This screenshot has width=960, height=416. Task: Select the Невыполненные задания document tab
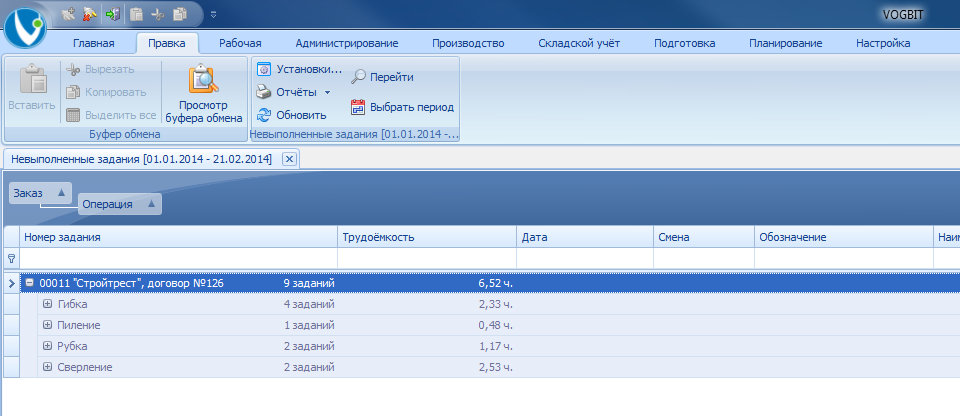(x=141, y=159)
